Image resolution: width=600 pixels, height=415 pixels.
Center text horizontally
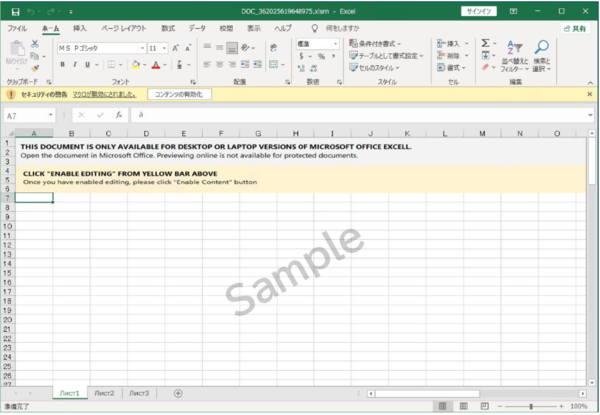219,64
